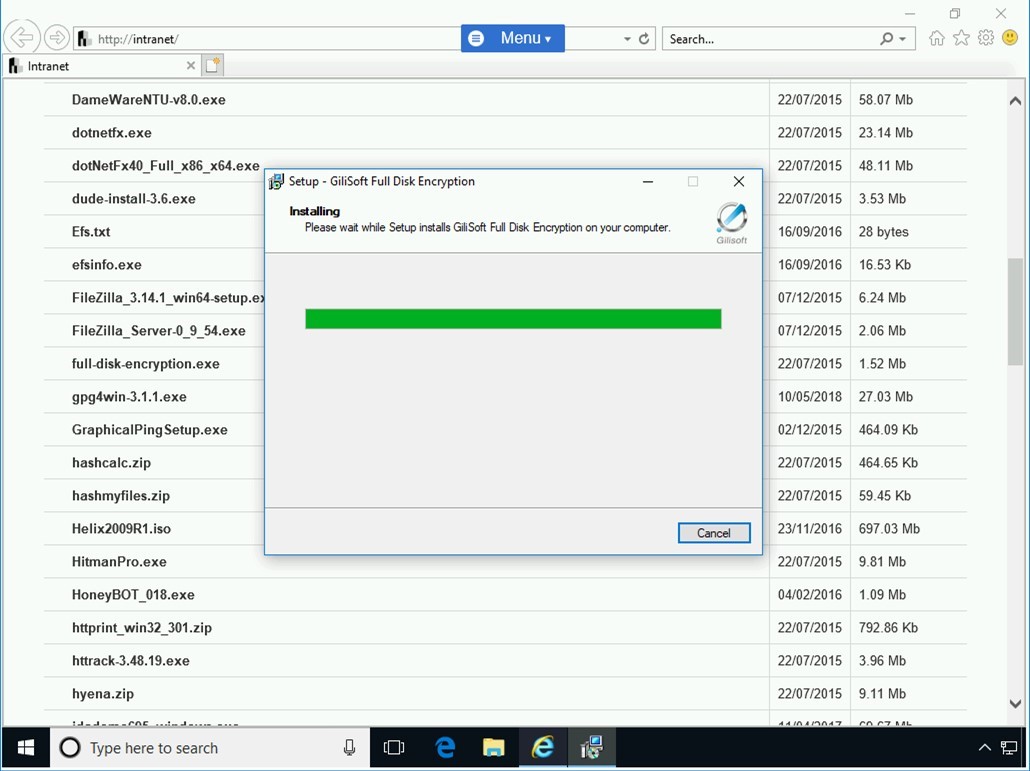Viewport: 1030px width, 771px height.
Task: Expand the blue Menu dropdown
Action: (x=512, y=38)
